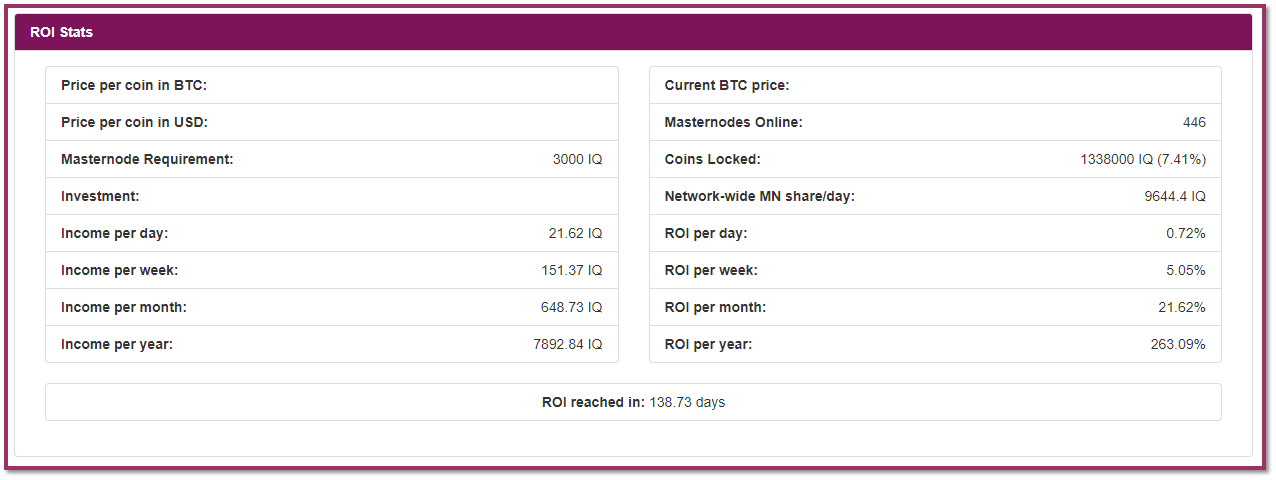Click the ROI per year value 263.09%
1276x480 pixels.
(1178, 344)
